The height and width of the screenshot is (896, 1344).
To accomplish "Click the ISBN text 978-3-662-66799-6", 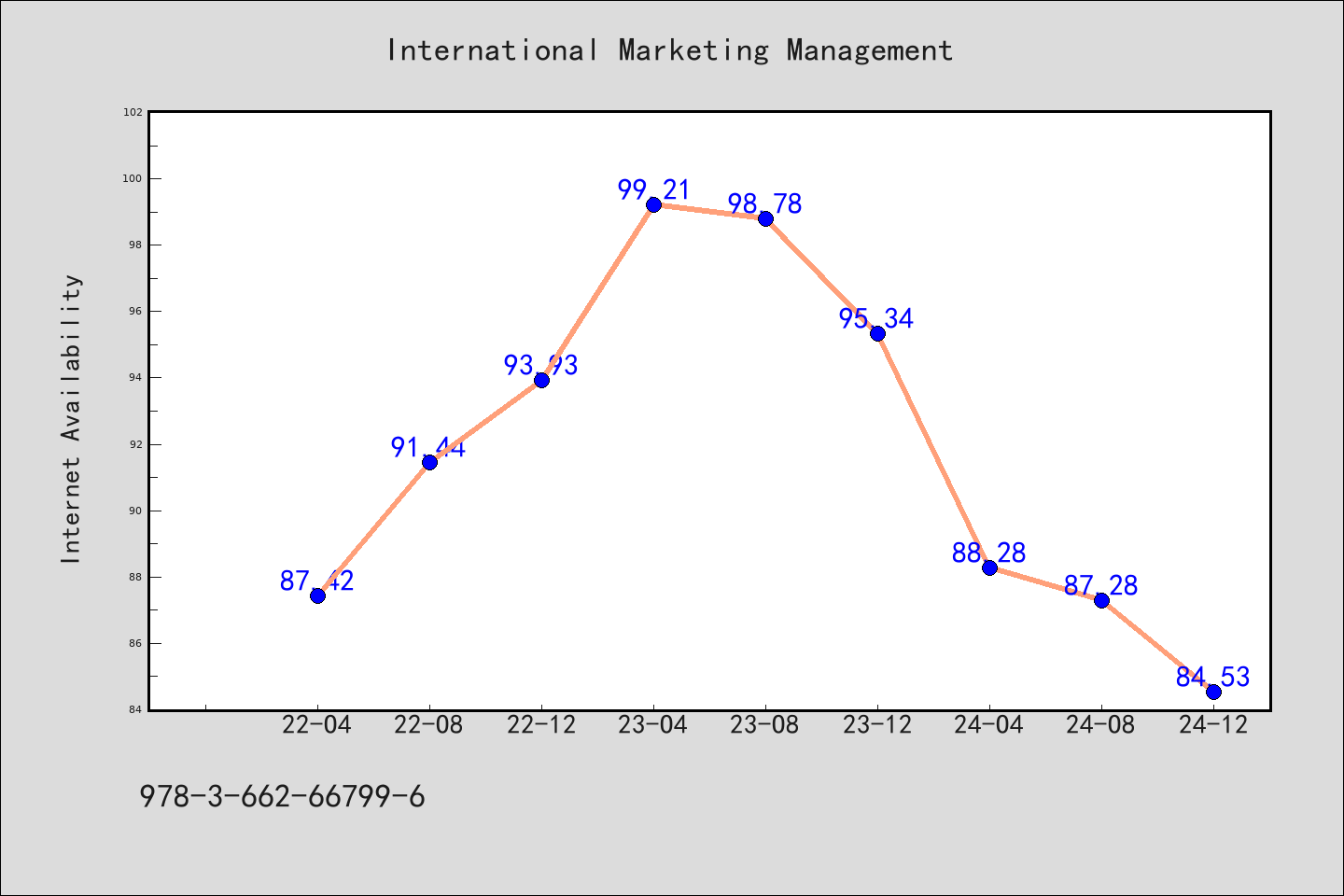I will pyautogui.click(x=282, y=796).
